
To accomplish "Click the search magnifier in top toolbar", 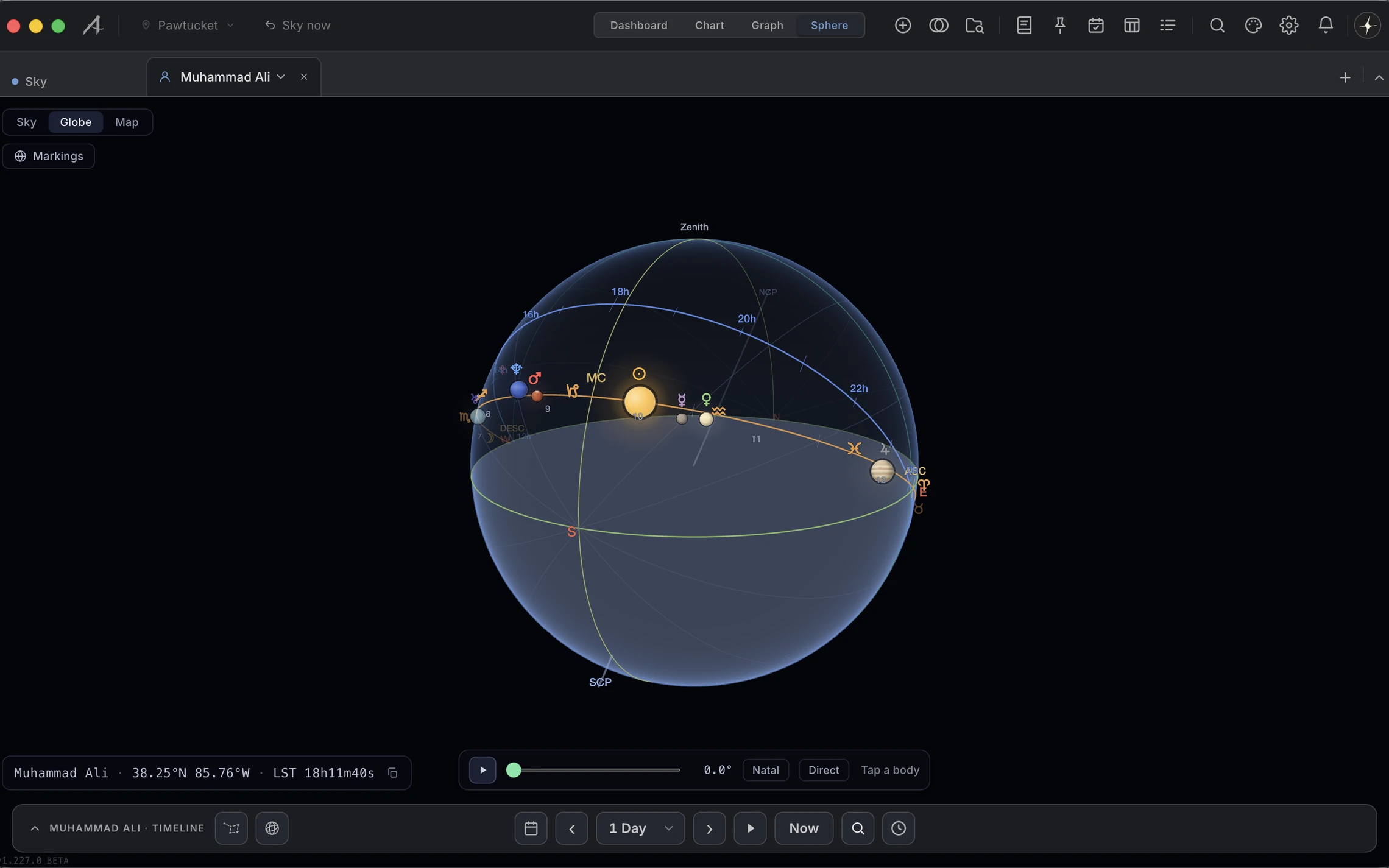I will [1217, 25].
